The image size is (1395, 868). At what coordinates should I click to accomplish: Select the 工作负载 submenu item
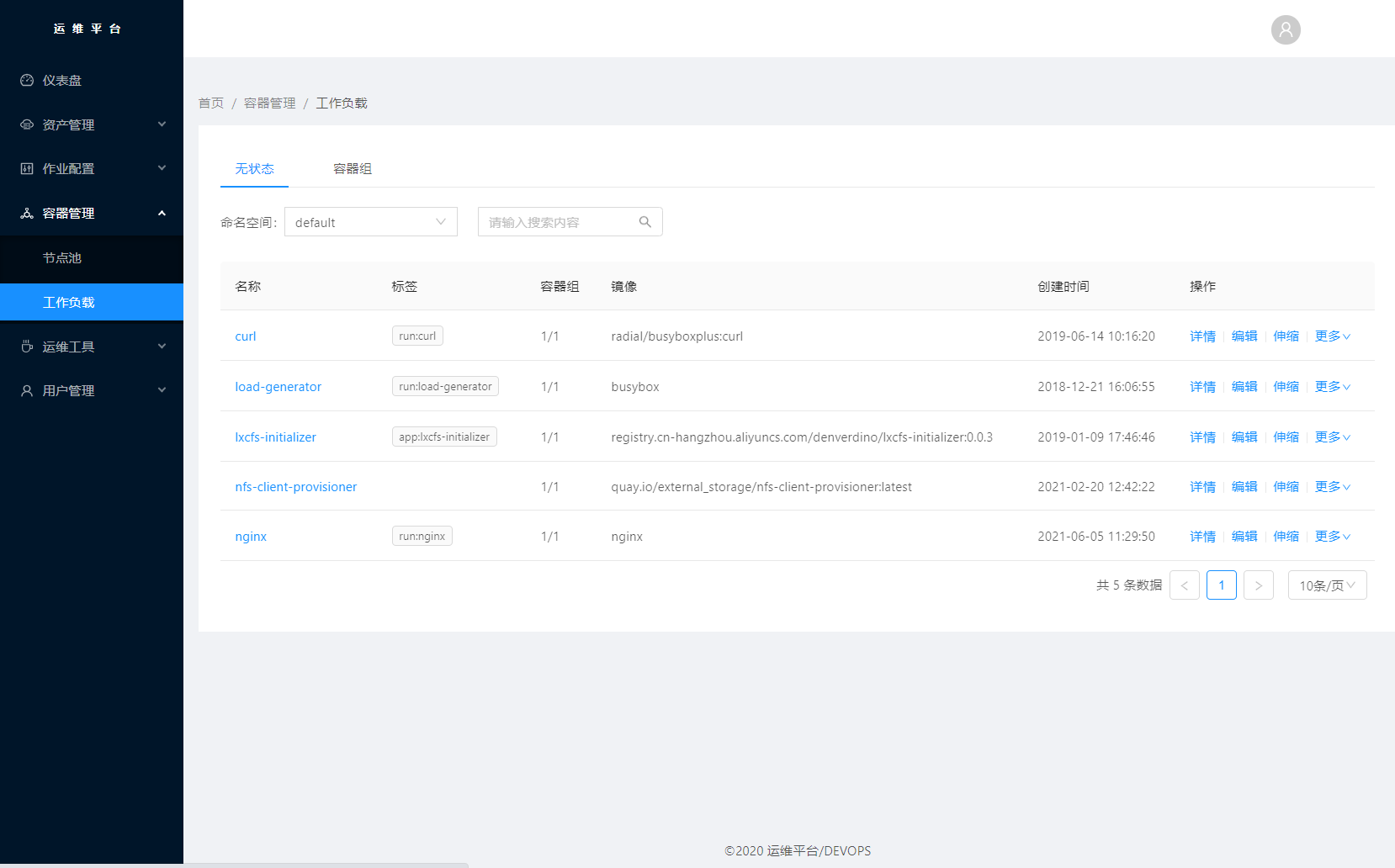(x=92, y=302)
